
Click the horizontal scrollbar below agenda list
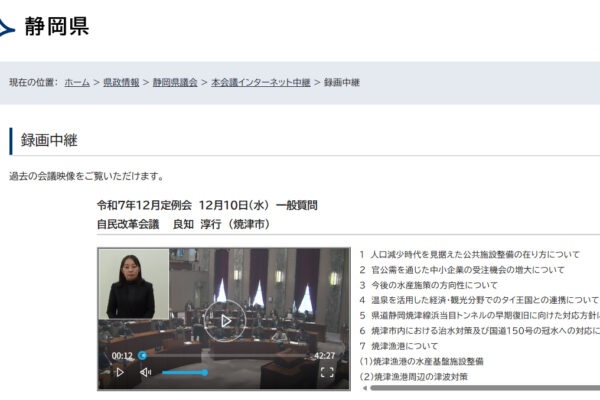480,388
